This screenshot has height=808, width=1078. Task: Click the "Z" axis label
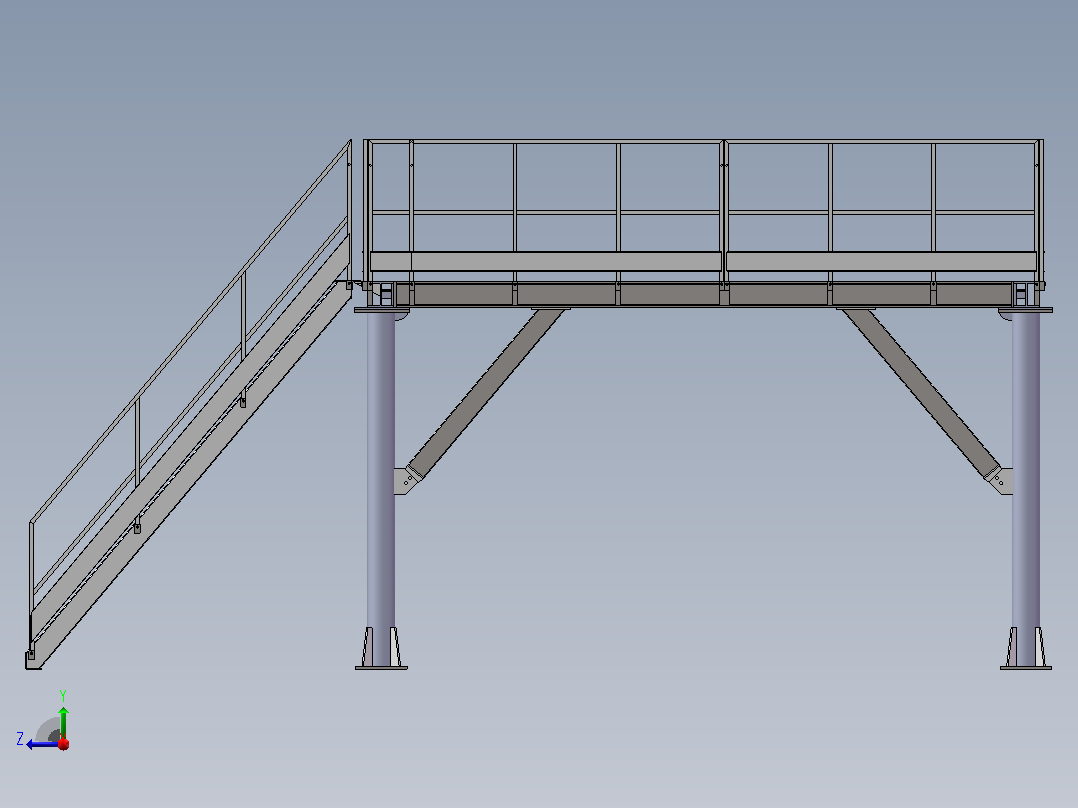pos(20,739)
